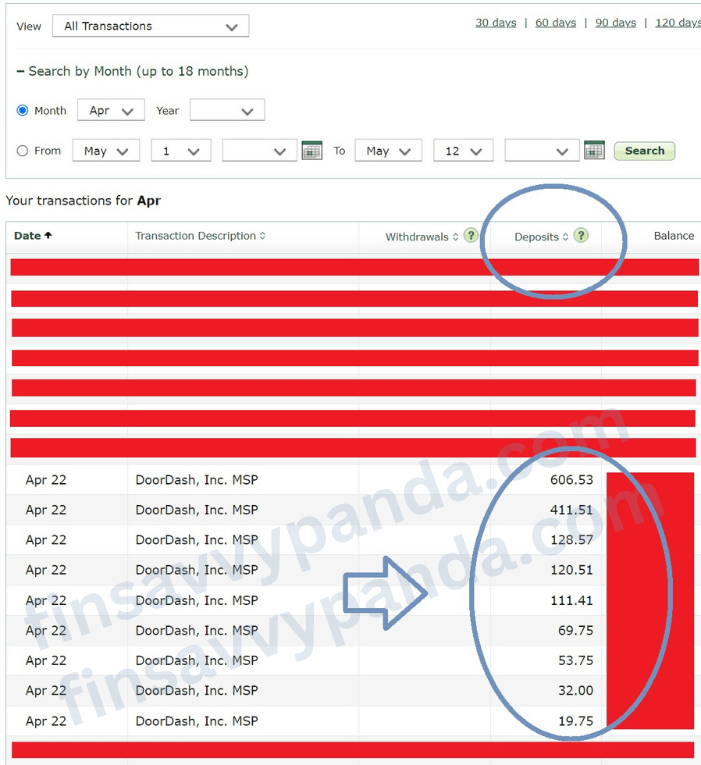The image size is (701, 765).
Task: Click the 111.41 deposit amount
Action: point(571,600)
